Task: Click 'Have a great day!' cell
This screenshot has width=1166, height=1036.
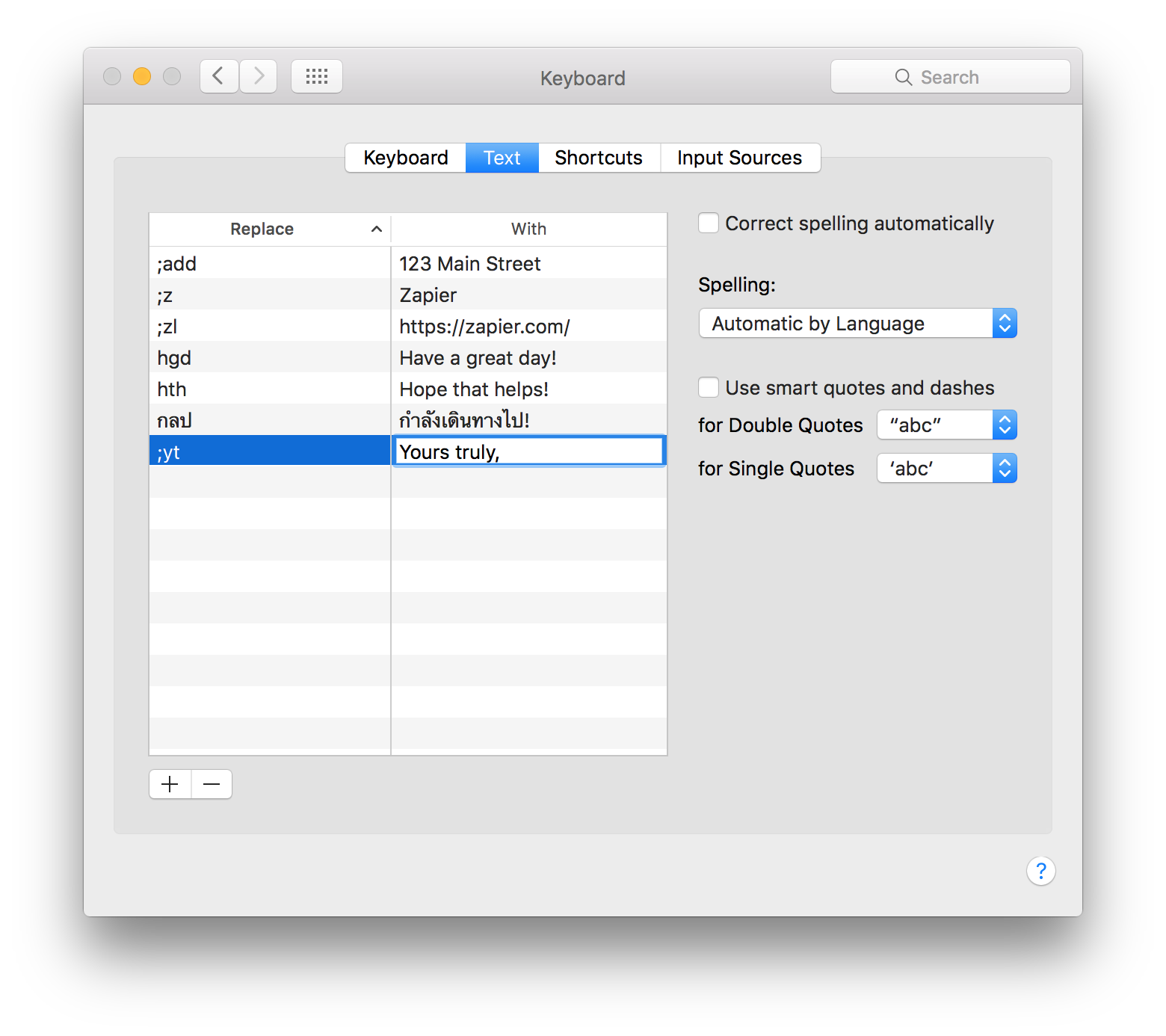Action: [529, 357]
